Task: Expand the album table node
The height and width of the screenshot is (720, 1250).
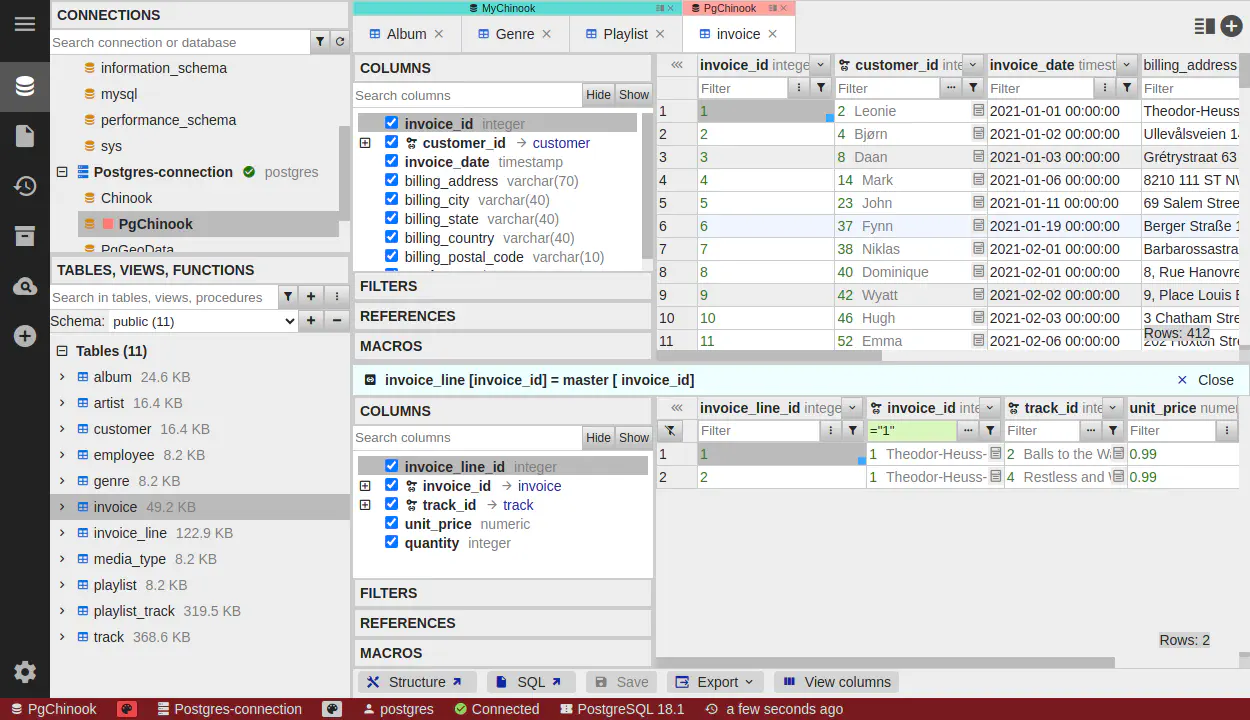Action: tap(62, 377)
